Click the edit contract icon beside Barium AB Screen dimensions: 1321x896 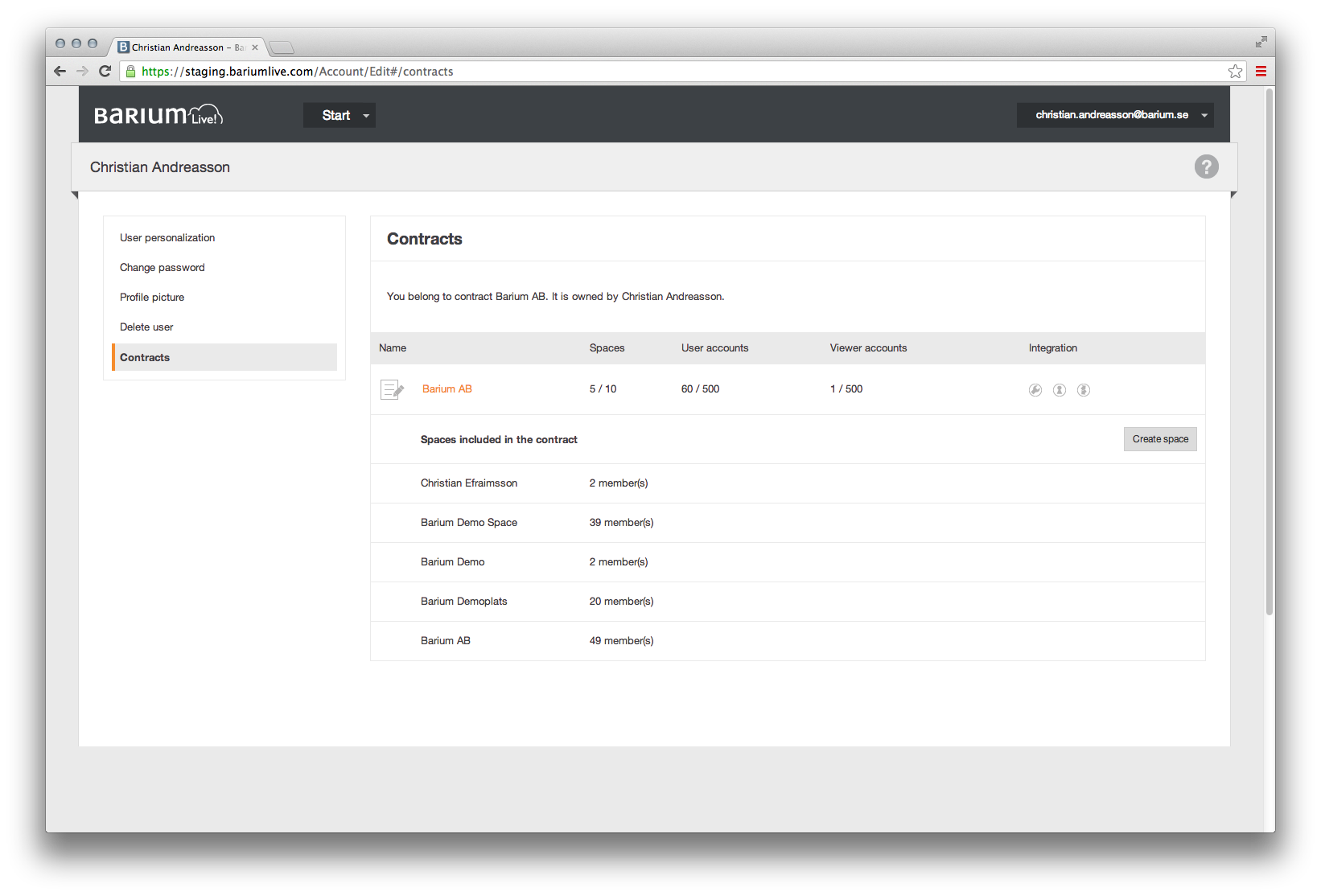[392, 390]
